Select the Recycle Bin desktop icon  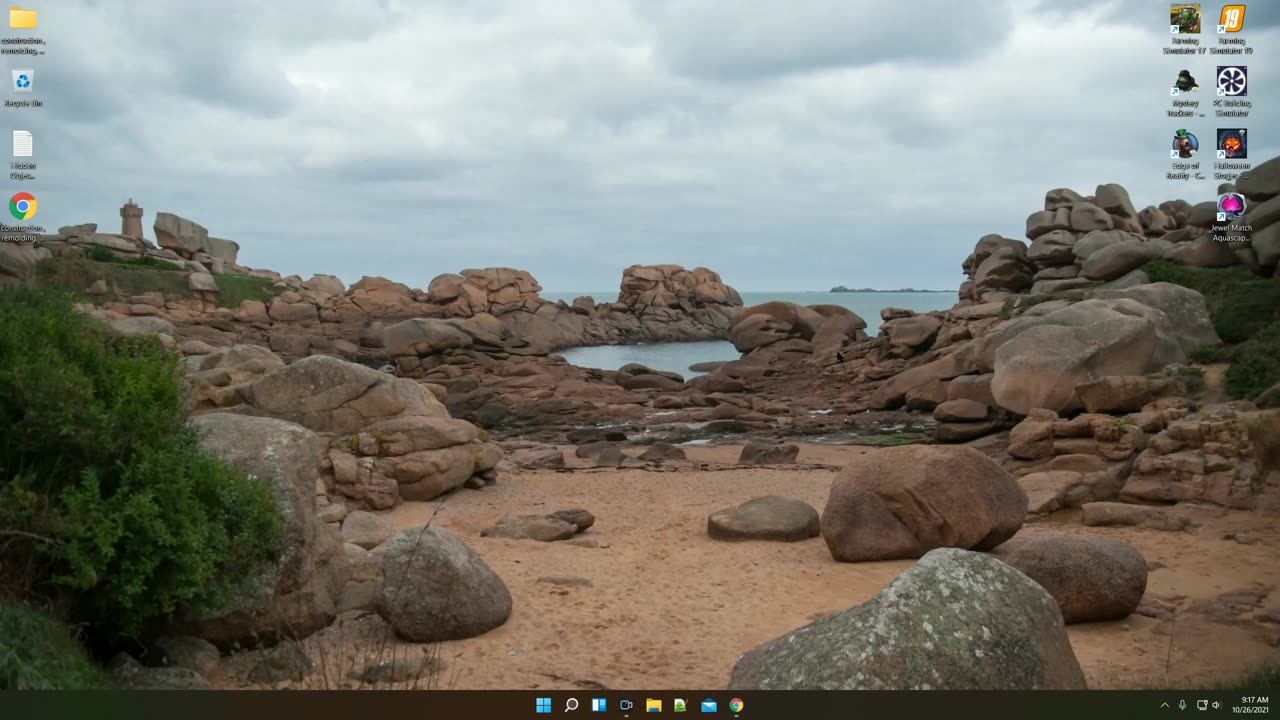[23, 88]
